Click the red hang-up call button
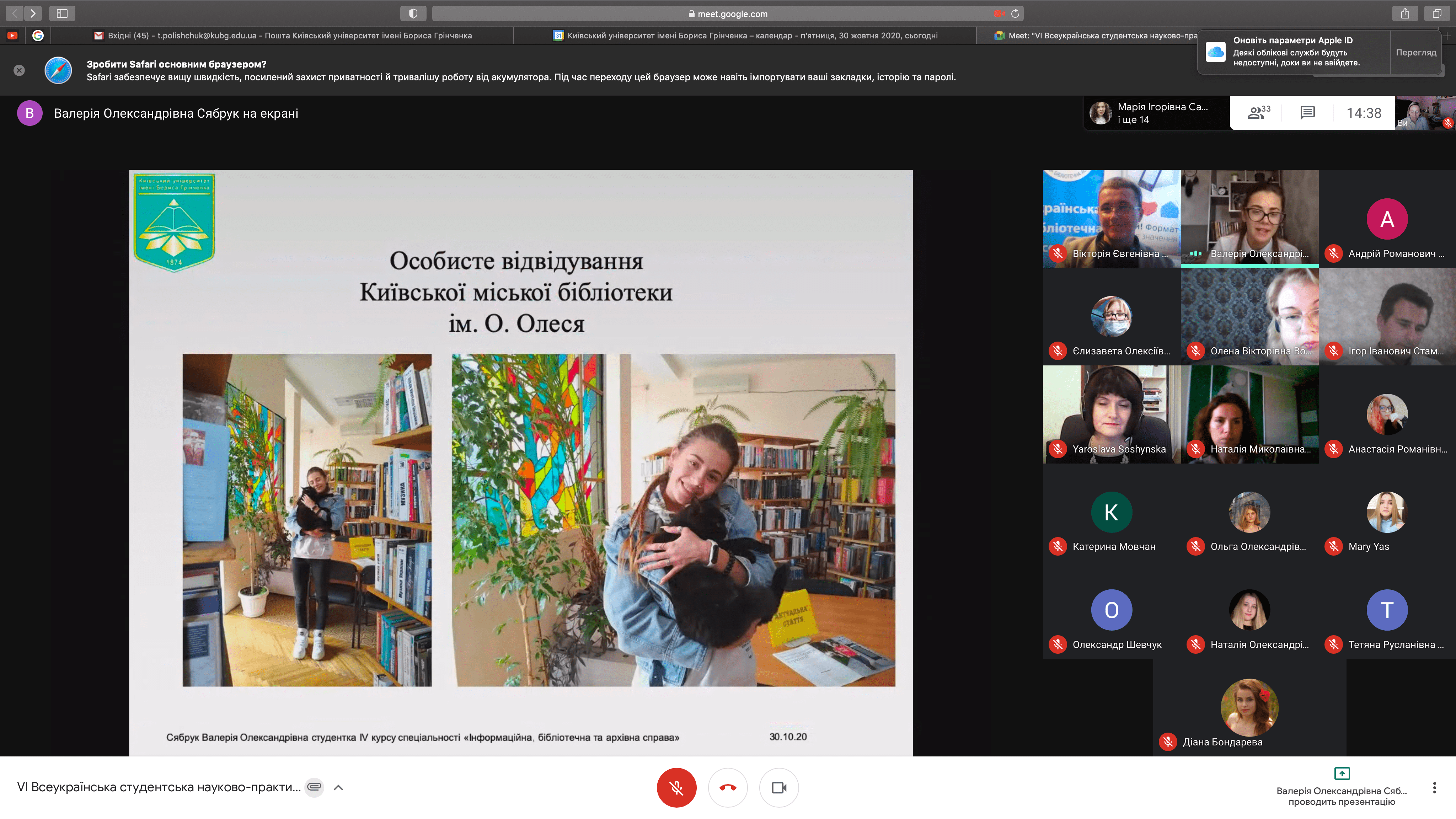Viewport: 1456px width, 819px height. pos(727,787)
